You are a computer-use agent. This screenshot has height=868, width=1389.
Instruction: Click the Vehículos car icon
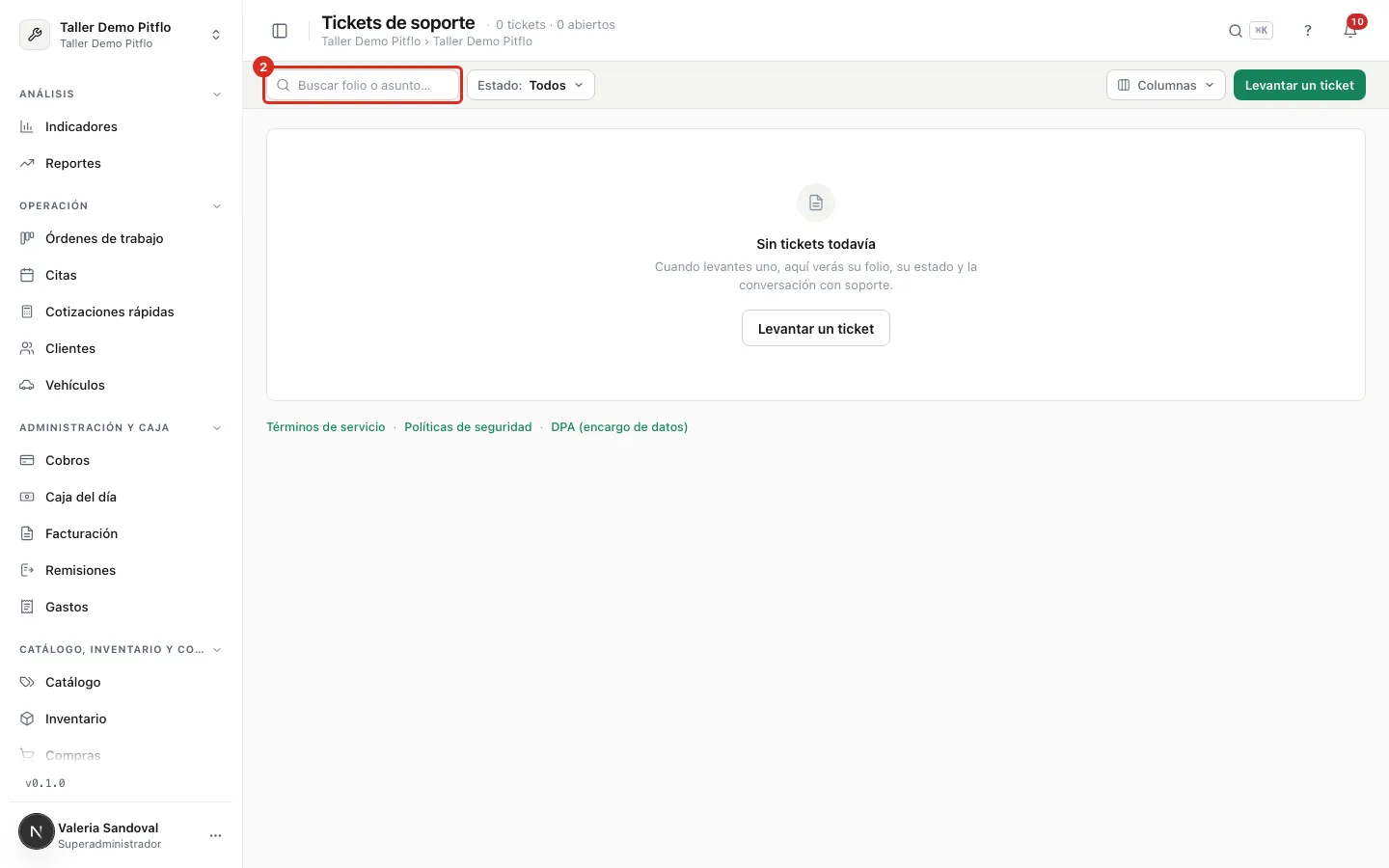[x=27, y=385]
